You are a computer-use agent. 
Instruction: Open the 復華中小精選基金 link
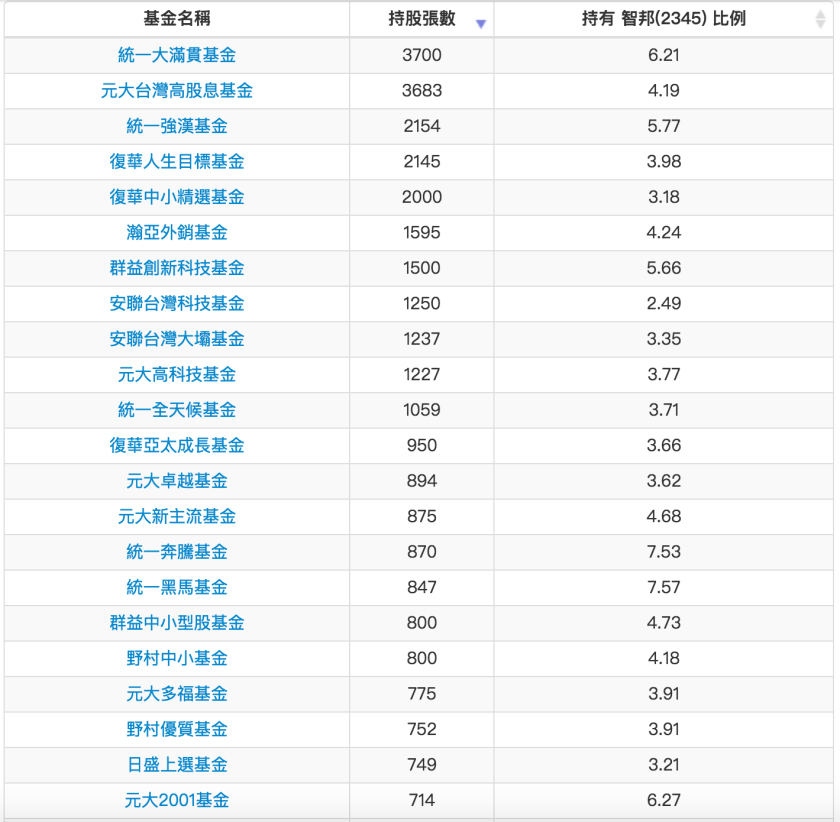click(x=176, y=197)
